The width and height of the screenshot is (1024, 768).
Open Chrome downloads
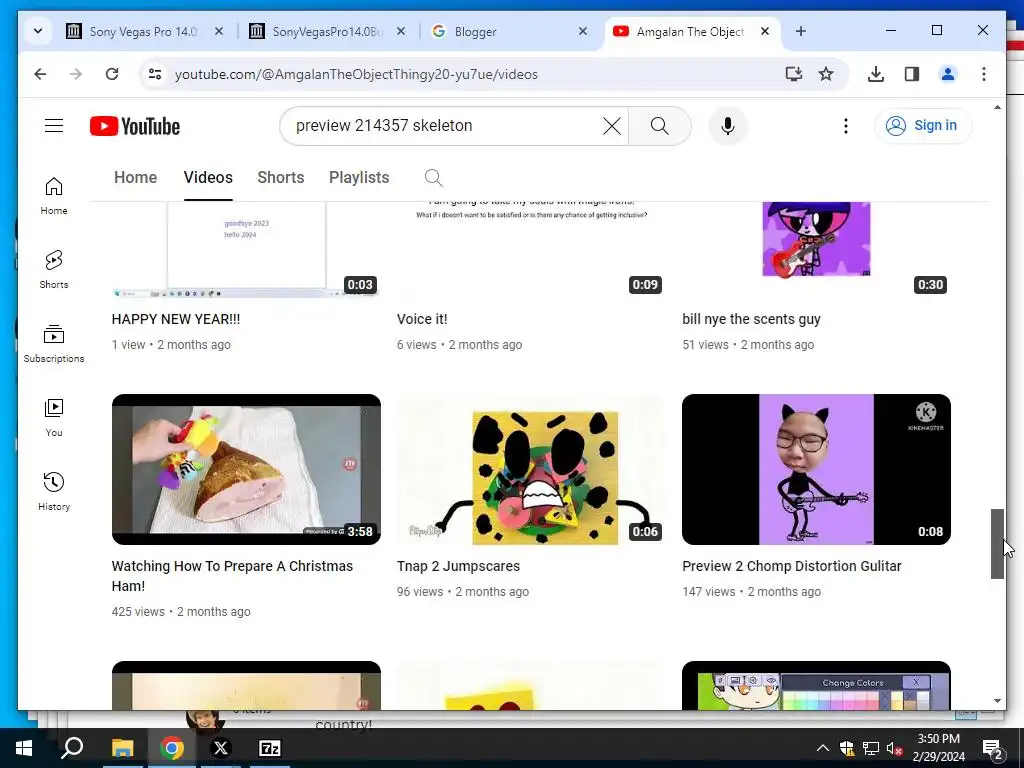[x=876, y=74]
